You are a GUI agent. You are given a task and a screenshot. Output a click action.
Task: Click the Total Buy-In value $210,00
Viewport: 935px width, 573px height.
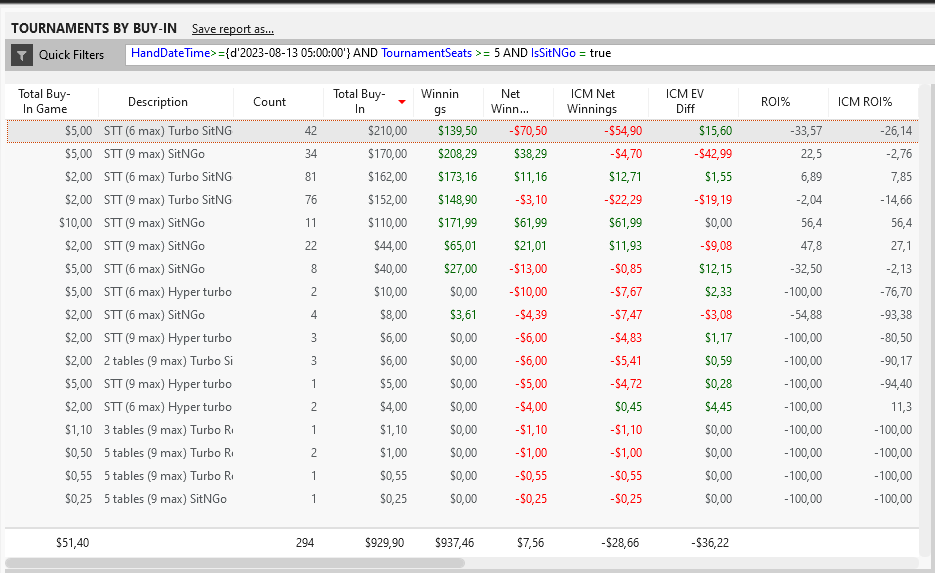click(x=388, y=131)
